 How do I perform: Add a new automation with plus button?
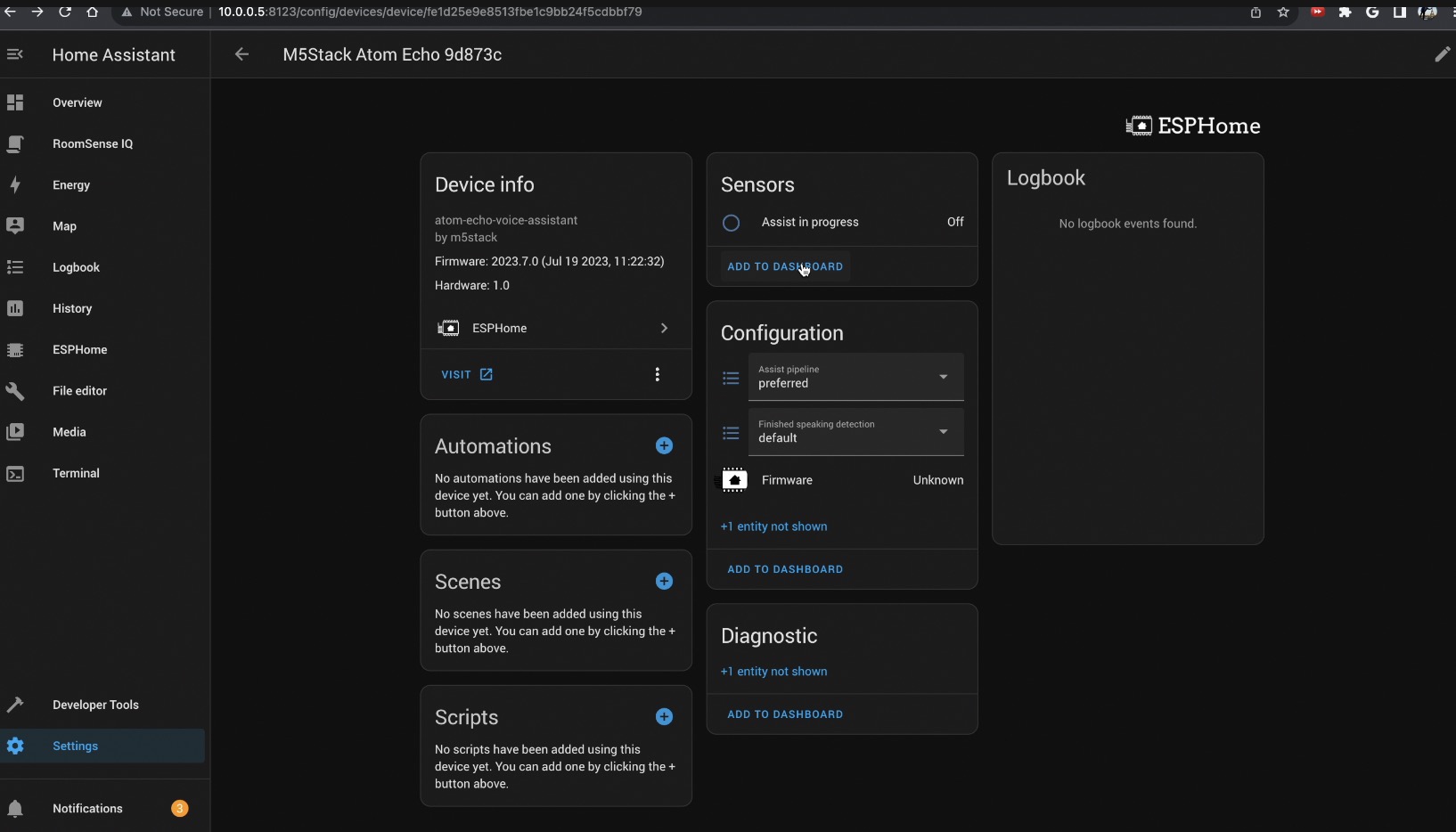point(664,445)
